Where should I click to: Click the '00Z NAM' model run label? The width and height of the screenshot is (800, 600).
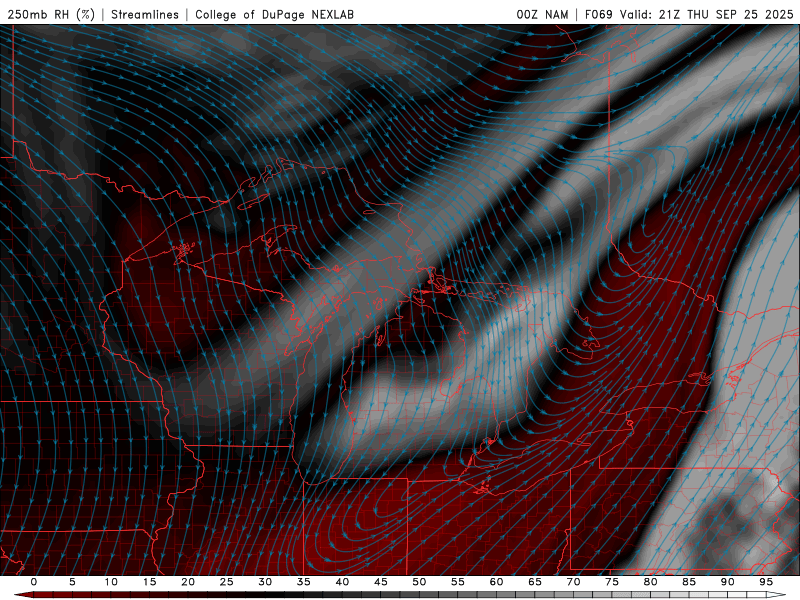(542, 14)
